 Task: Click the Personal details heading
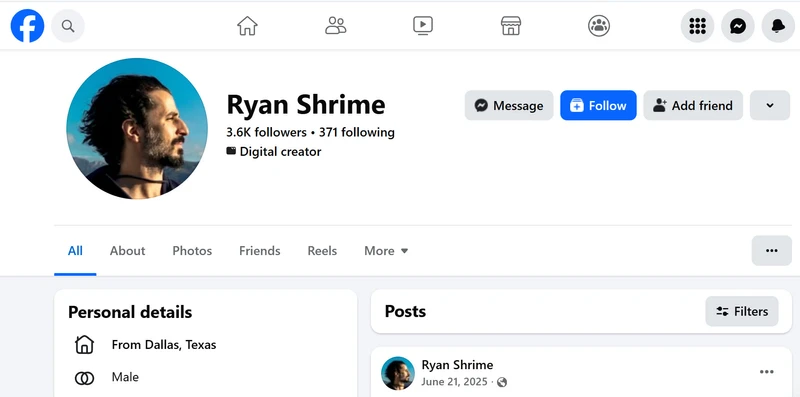130,312
